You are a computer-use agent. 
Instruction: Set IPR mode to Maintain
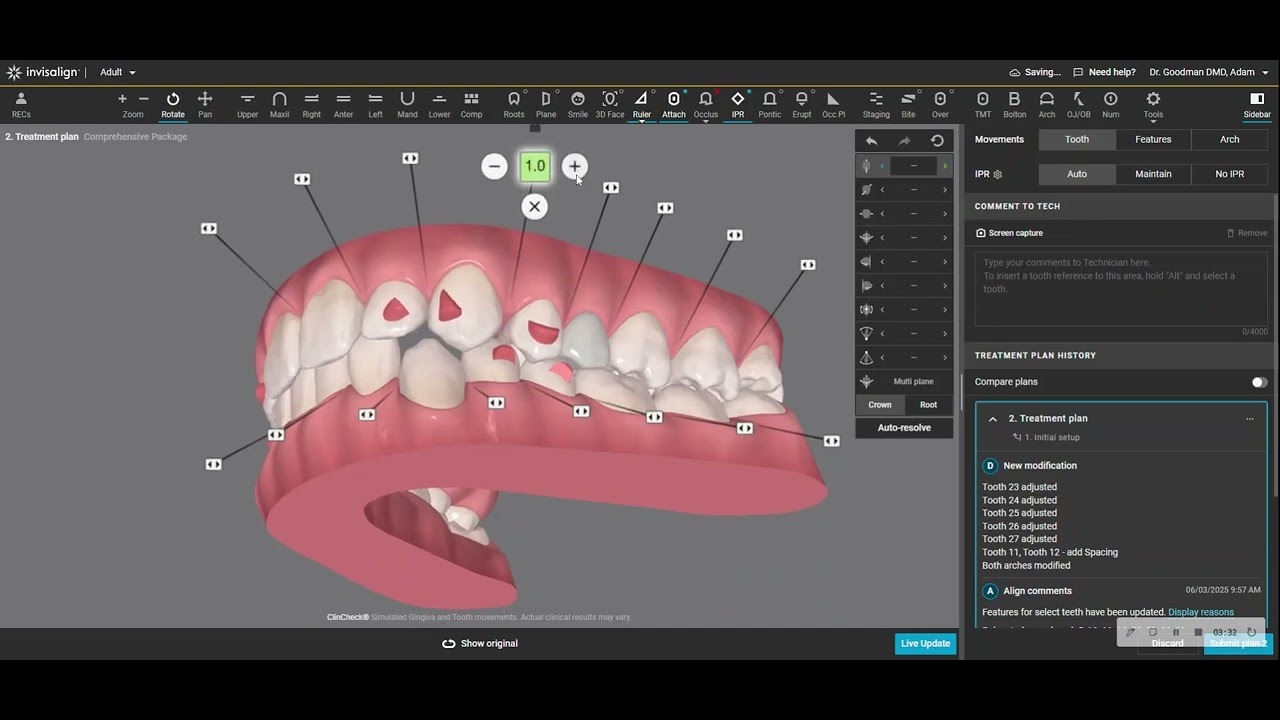pyautogui.click(x=1153, y=174)
